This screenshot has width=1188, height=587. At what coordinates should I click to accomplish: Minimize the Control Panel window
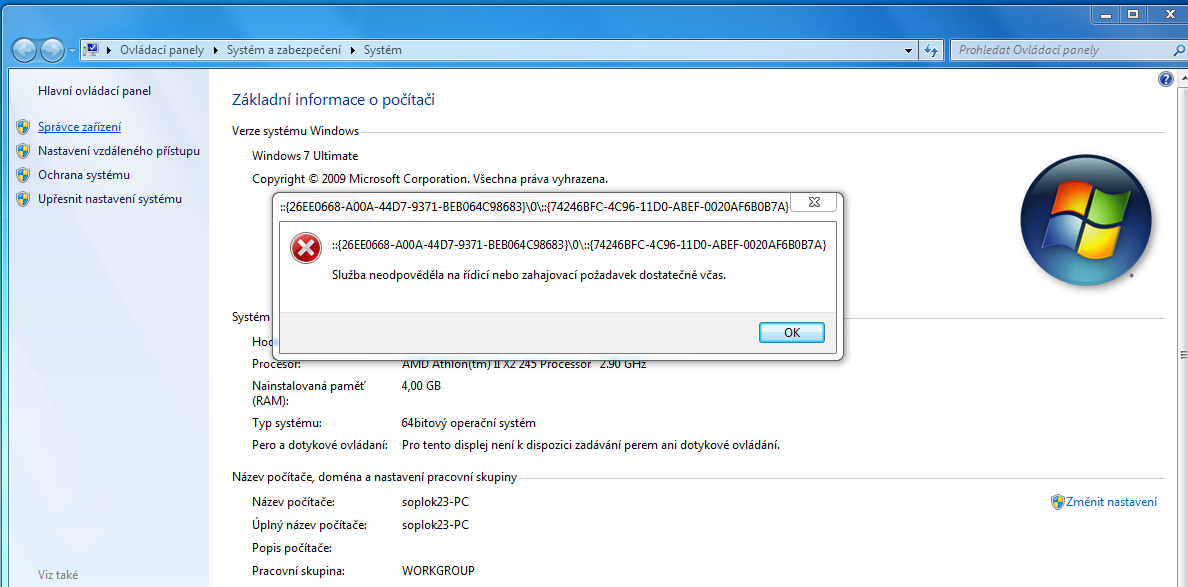click(x=1105, y=14)
